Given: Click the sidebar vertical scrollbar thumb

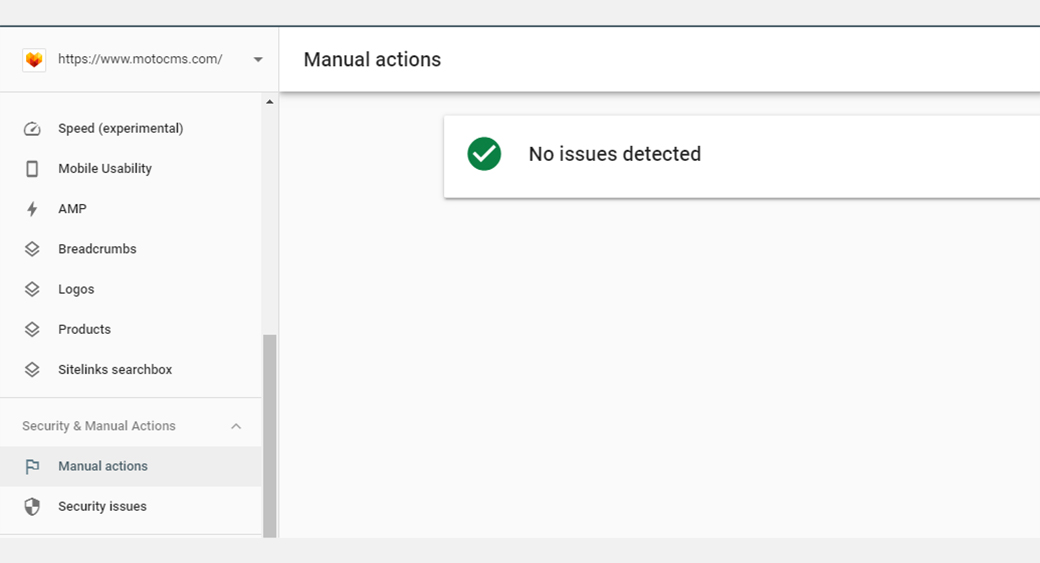Looking at the screenshot, I should [x=269, y=435].
